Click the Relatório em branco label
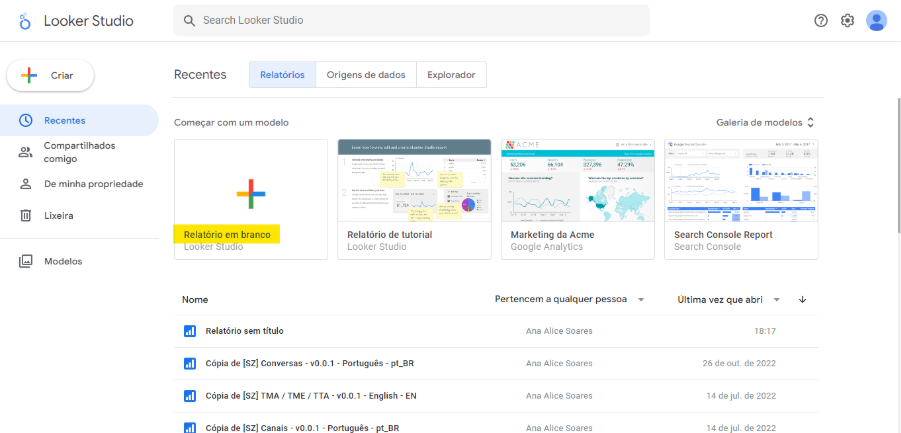Screen dimensions: 901x433 click(x=227, y=235)
